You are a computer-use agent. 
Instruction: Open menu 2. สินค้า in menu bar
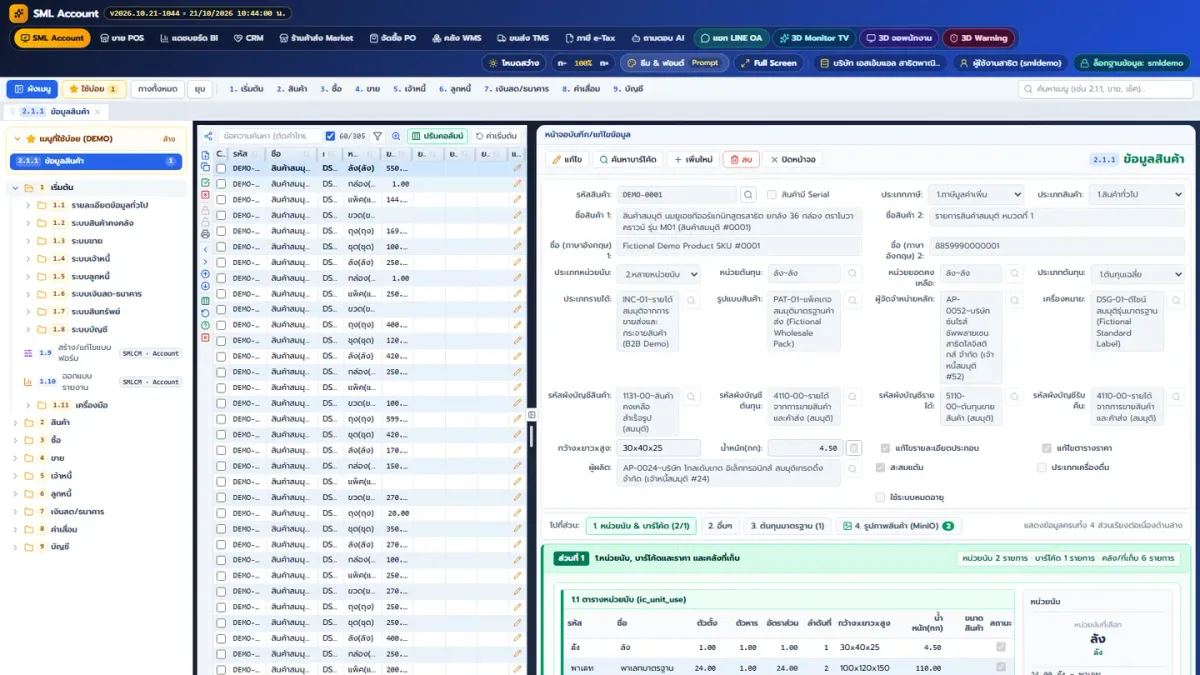pos(292,89)
